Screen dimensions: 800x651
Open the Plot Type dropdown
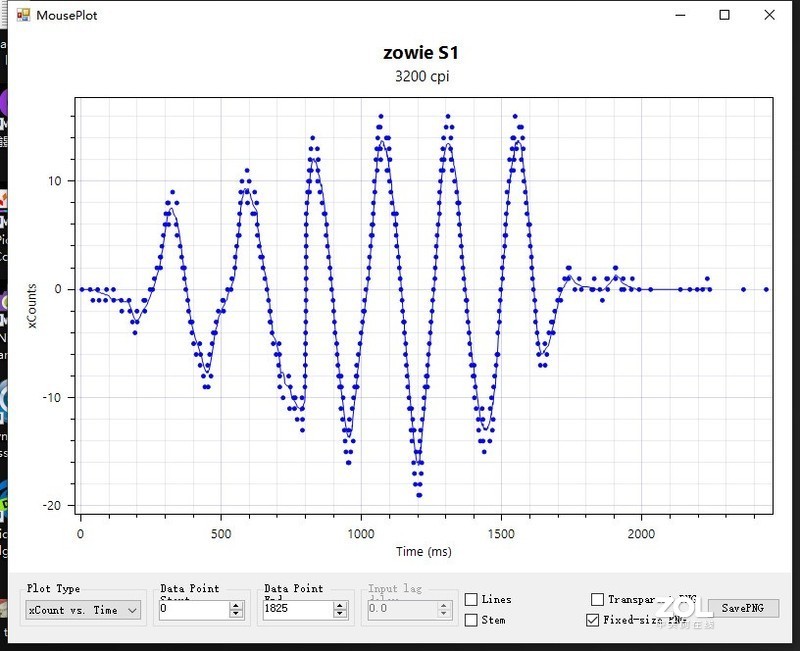[83, 610]
